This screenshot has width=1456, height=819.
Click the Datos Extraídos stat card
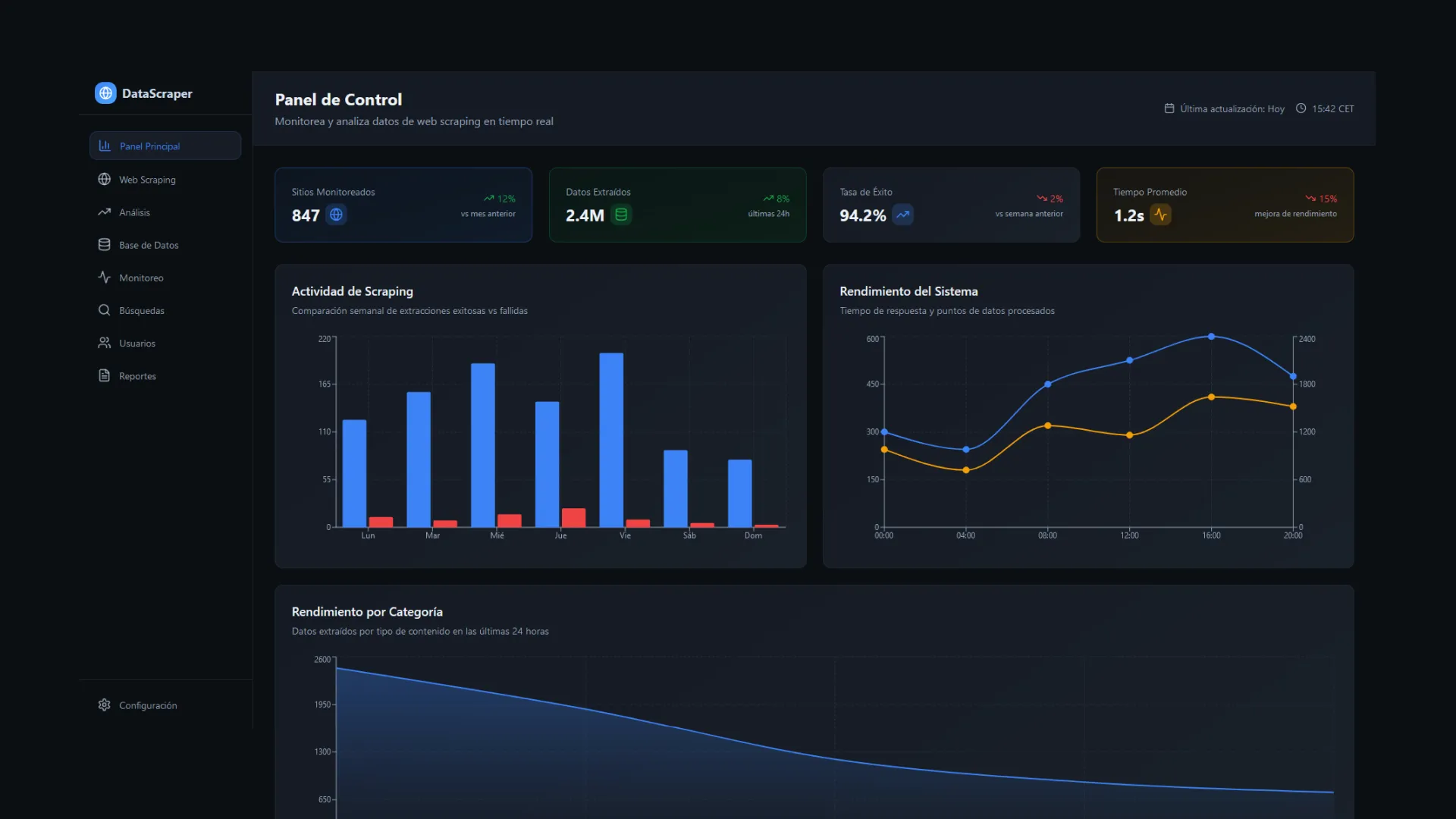(x=677, y=205)
